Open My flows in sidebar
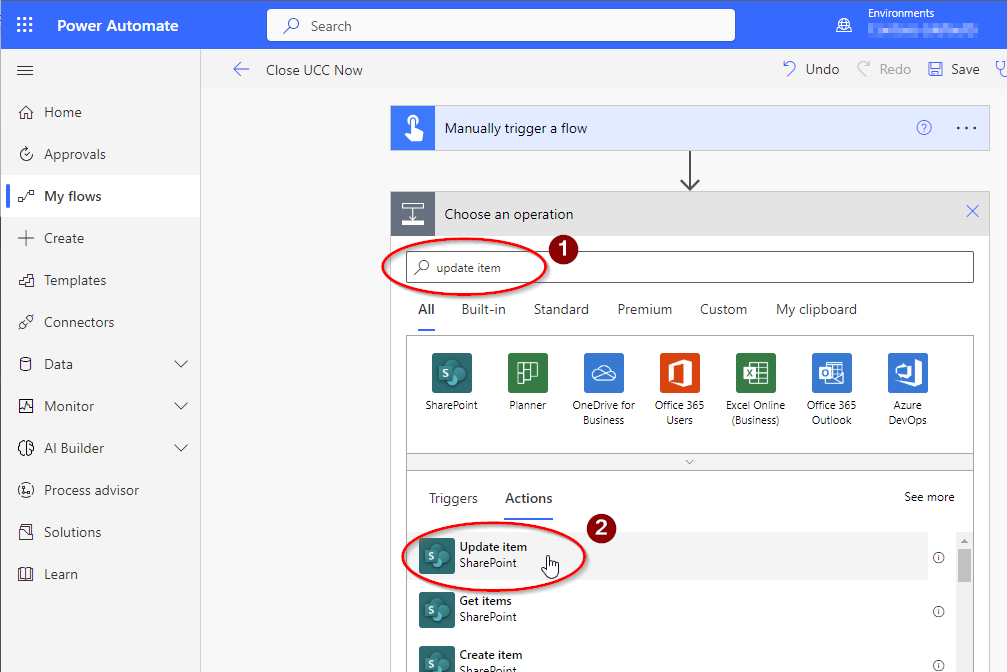 tap(101, 196)
